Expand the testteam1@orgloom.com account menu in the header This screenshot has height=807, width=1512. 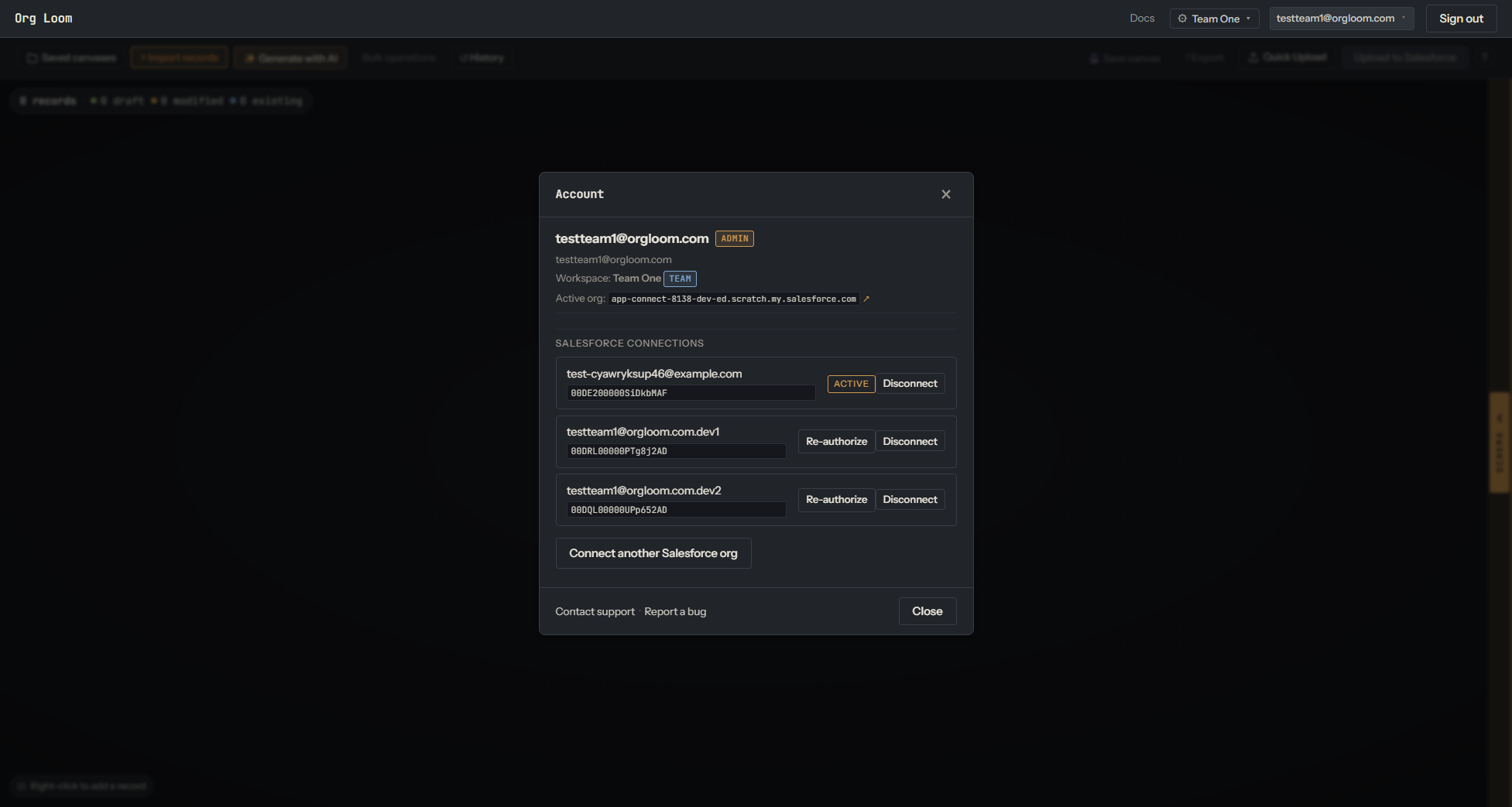pos(1342,19)
